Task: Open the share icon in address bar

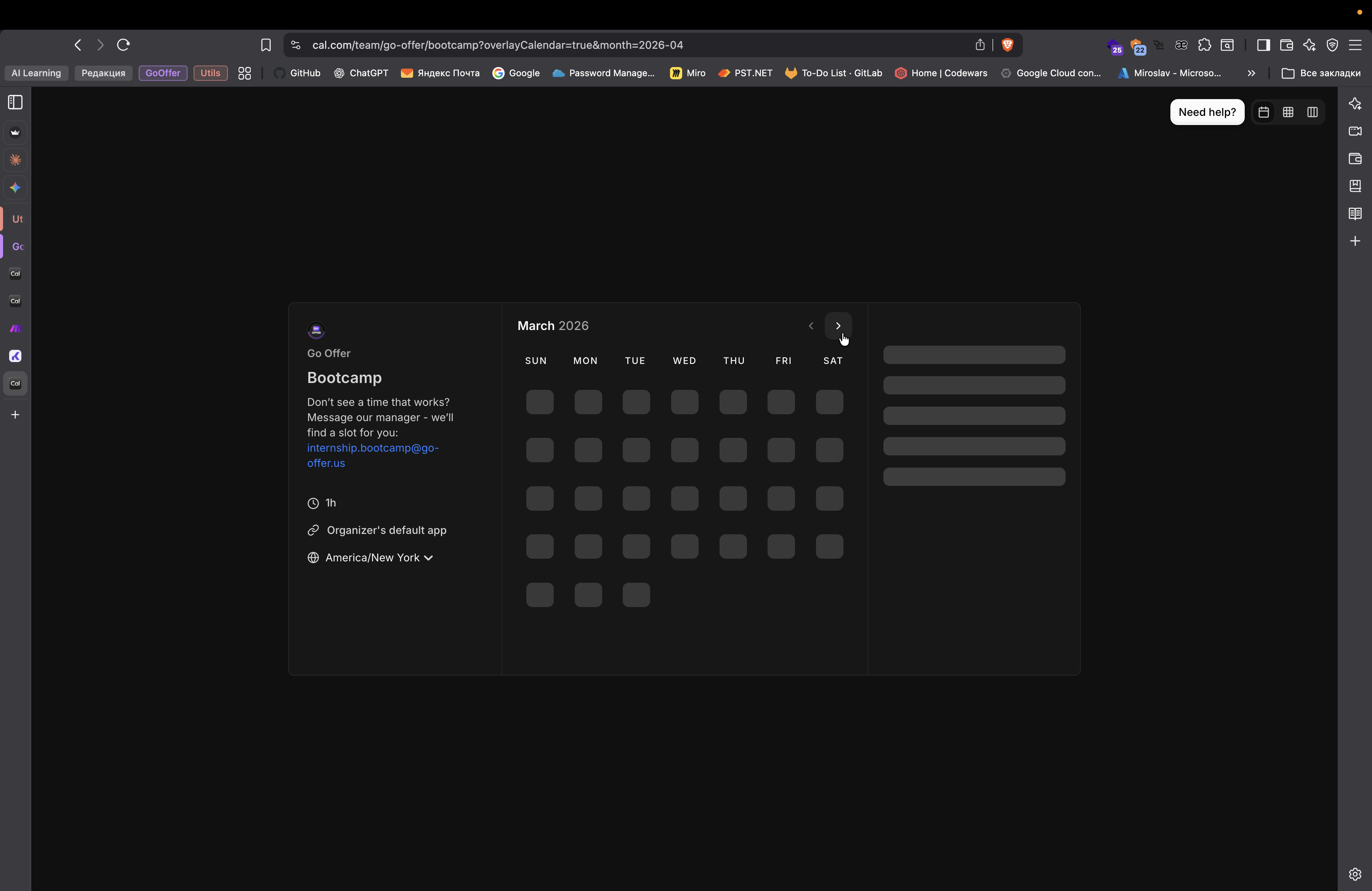Action: (x=979, y=45)
